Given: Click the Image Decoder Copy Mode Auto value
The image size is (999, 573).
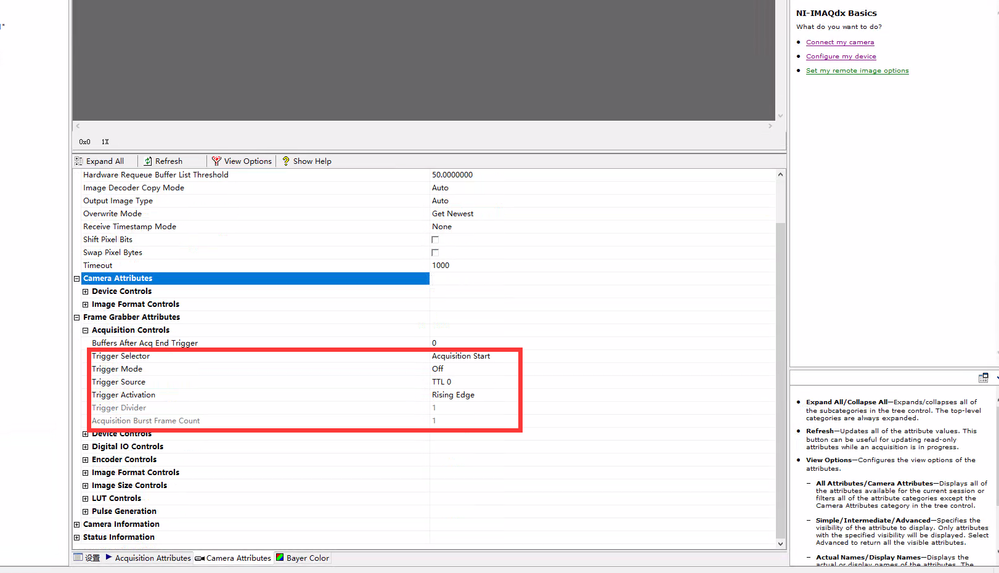Looking at the screenshot, I should (440, 188).
